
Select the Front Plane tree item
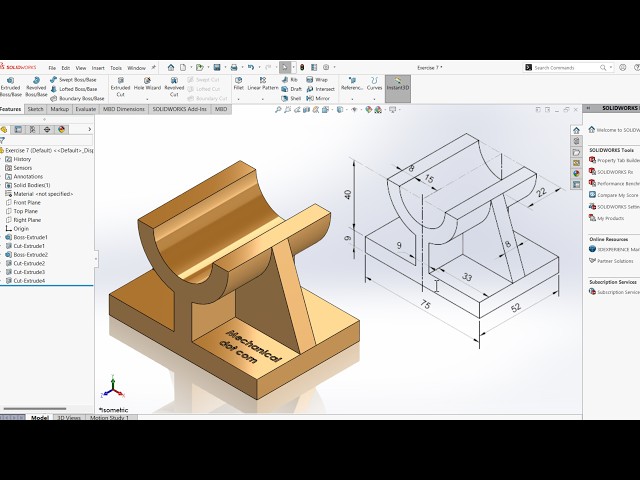click(x=23, y=202)
